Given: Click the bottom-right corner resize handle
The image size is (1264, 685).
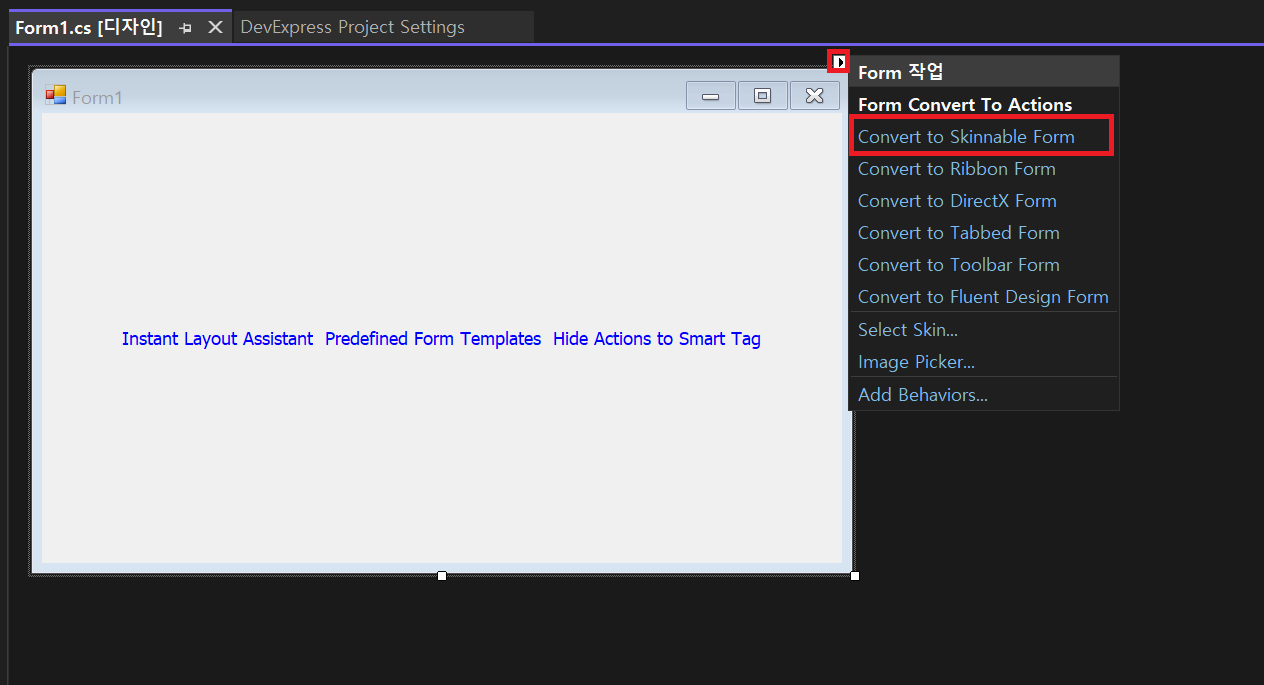Looking at the screenshot, I should (x=855, y=575).
